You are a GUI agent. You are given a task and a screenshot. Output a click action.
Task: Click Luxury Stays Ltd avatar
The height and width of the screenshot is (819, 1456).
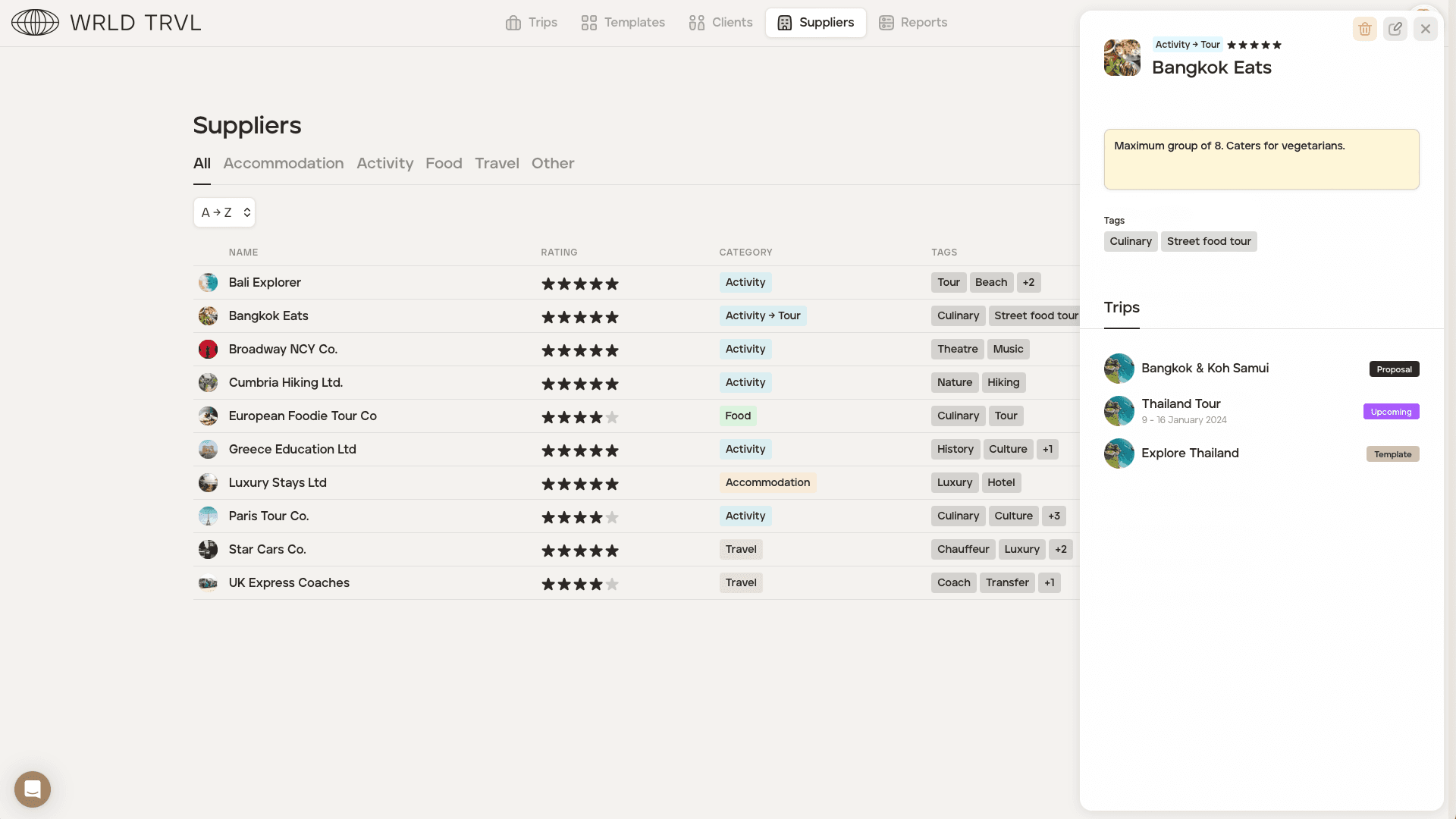(x=208, y=483)
